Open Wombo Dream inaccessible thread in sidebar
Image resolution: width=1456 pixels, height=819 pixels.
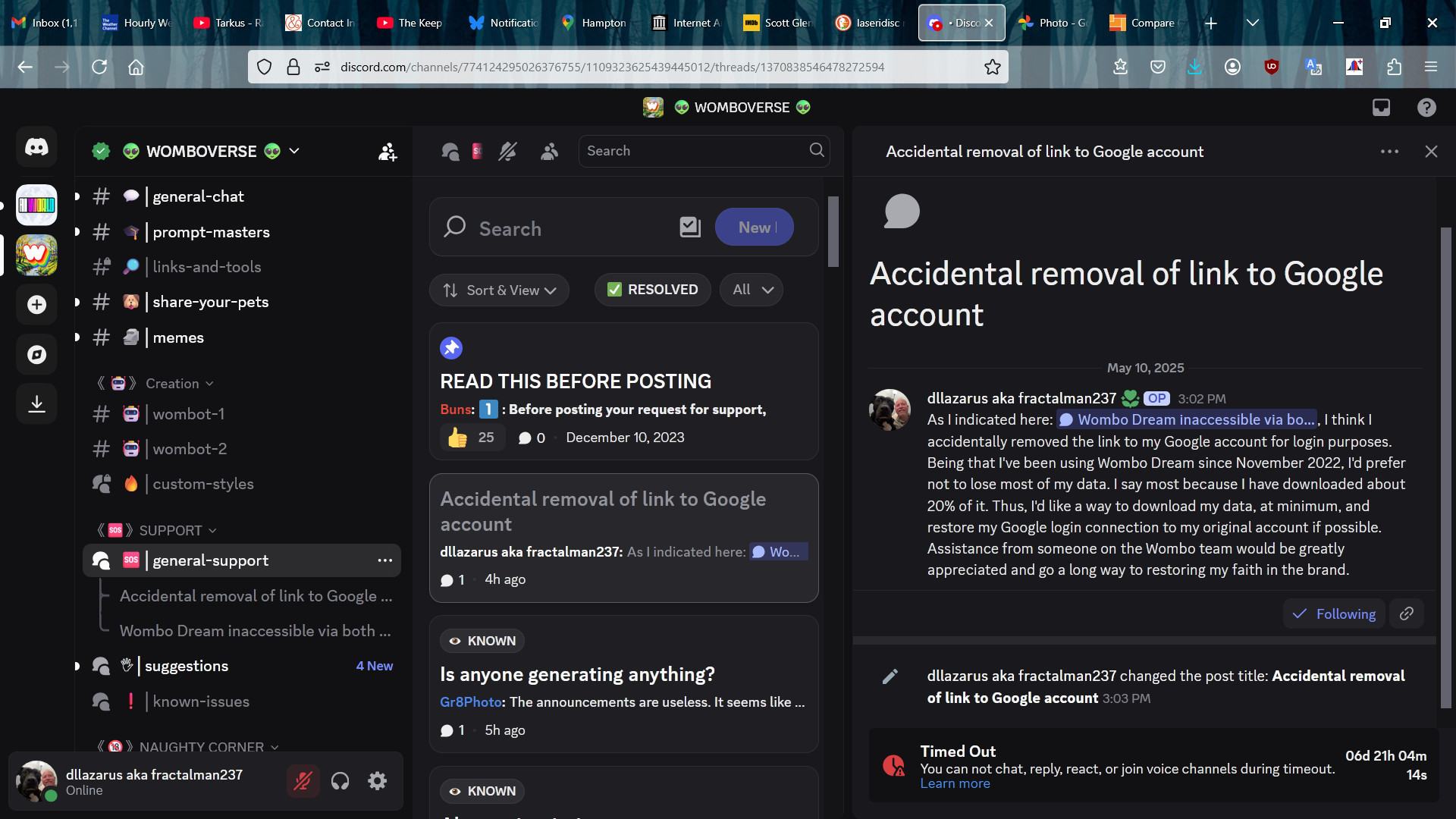point(256,631)
